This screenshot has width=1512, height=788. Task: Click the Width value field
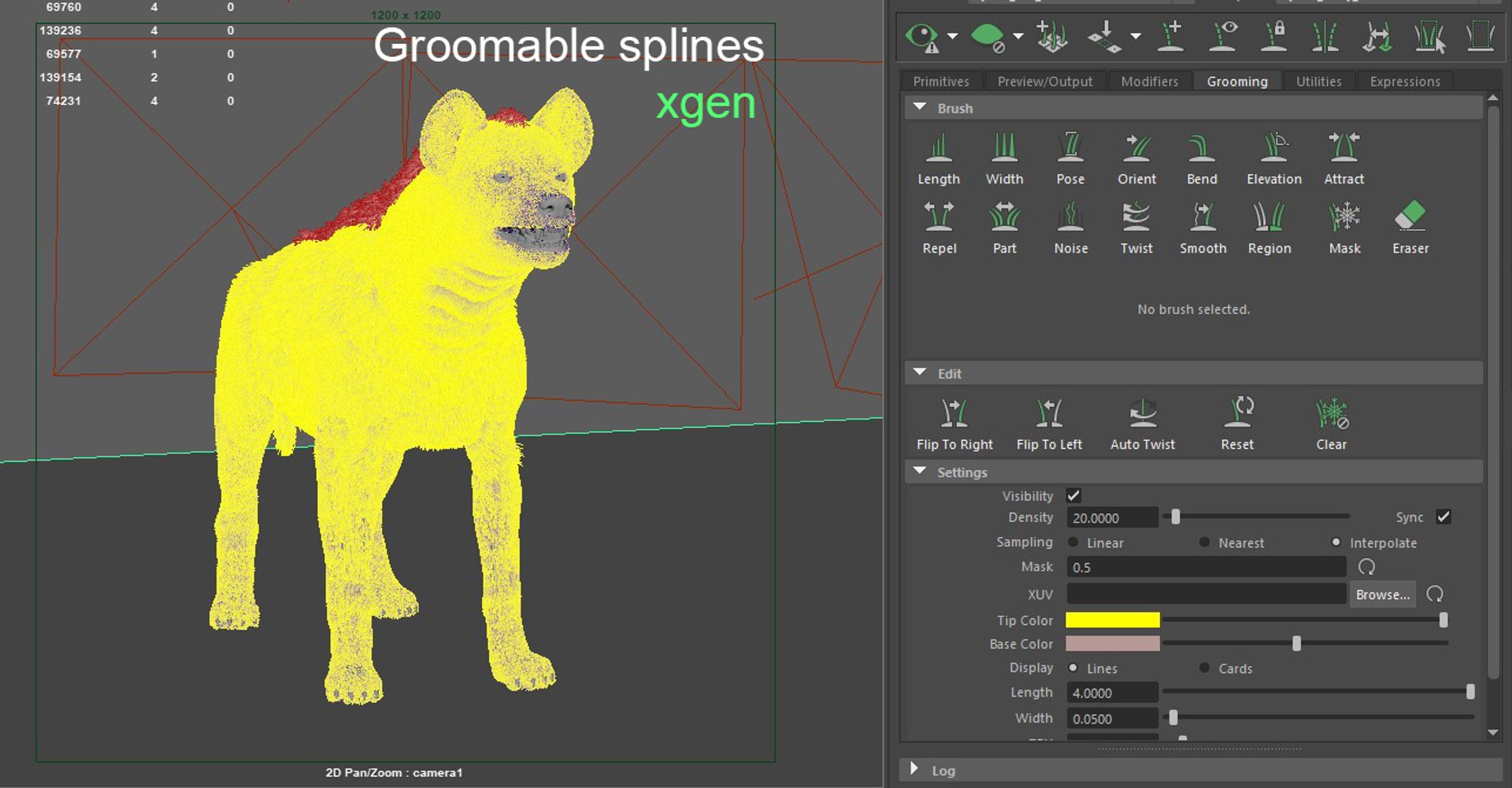(x=1112, y=719)
